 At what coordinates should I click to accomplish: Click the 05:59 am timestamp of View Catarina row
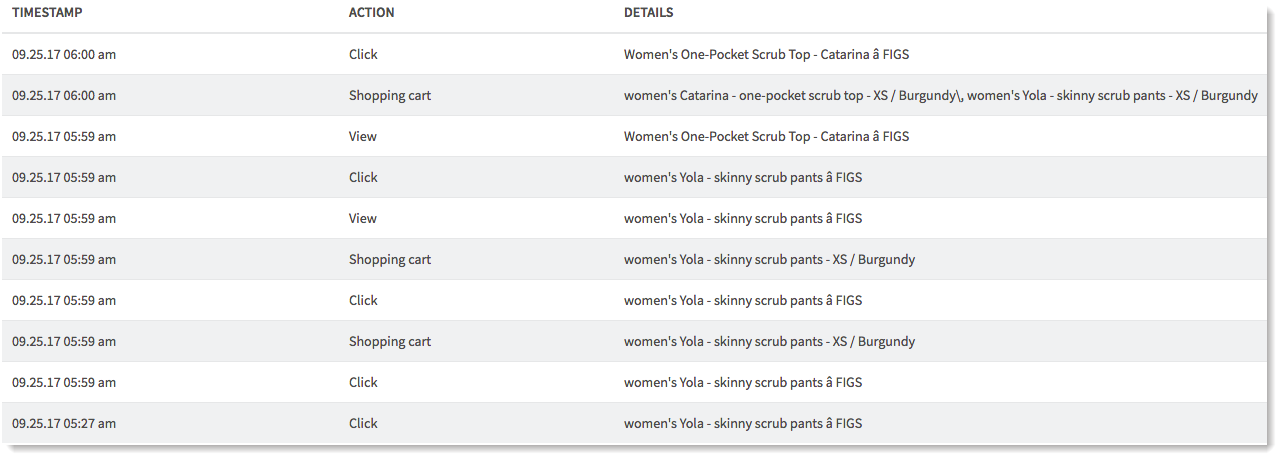(64, 137)
